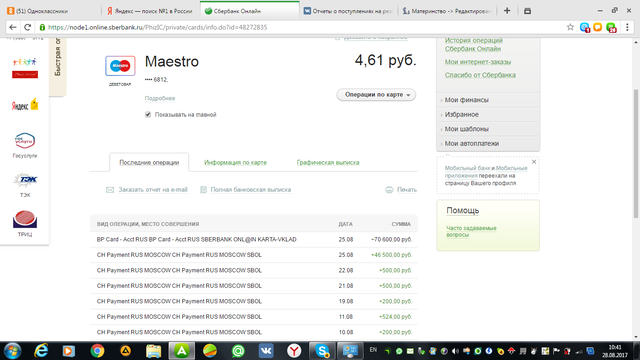
Task: Reload the page with the refresh icon
Action: (27, 27)
